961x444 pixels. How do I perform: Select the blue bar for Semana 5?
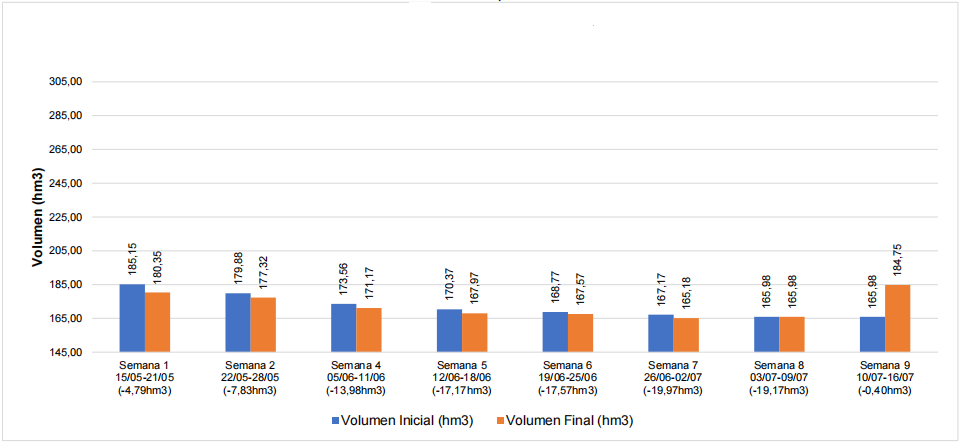tap(449, 330)
